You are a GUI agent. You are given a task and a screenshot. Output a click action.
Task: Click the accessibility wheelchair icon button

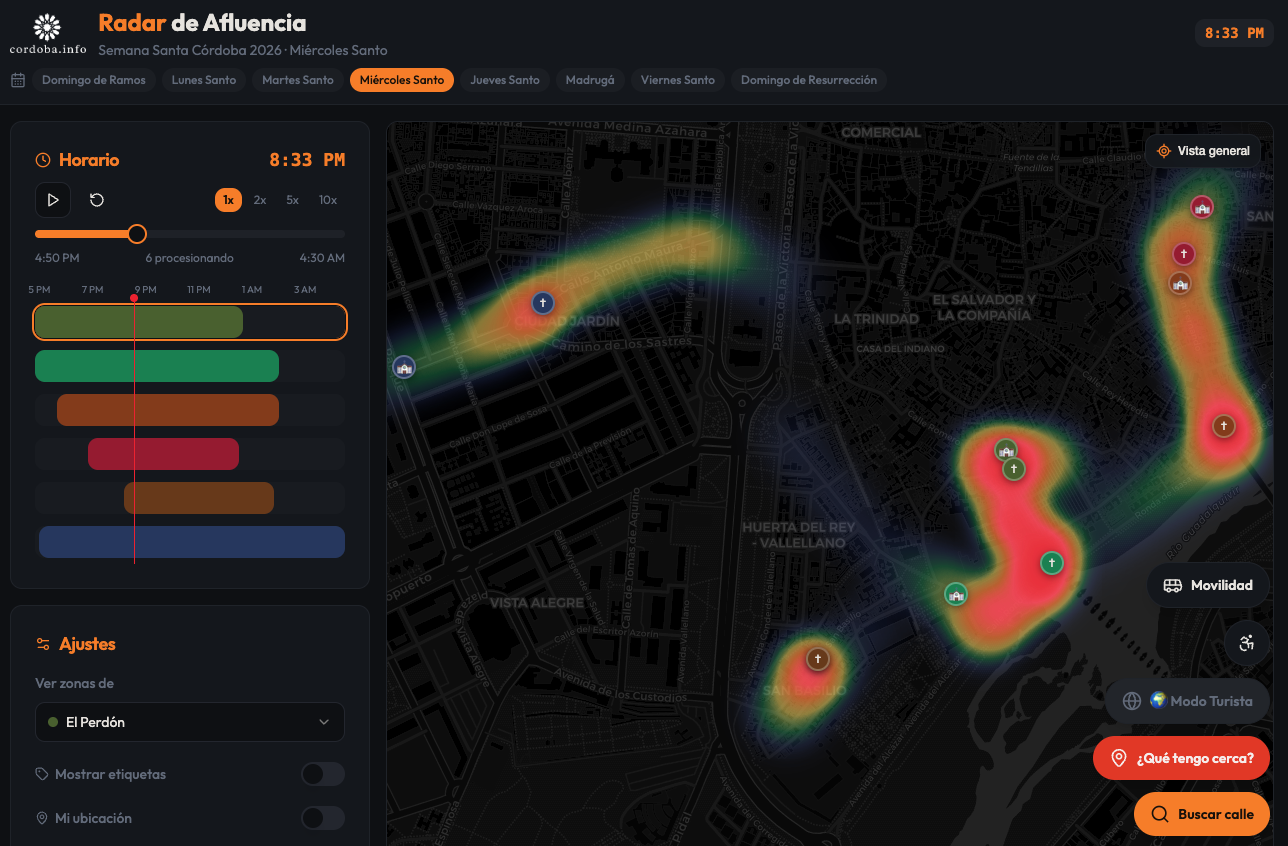[1246, 643]
